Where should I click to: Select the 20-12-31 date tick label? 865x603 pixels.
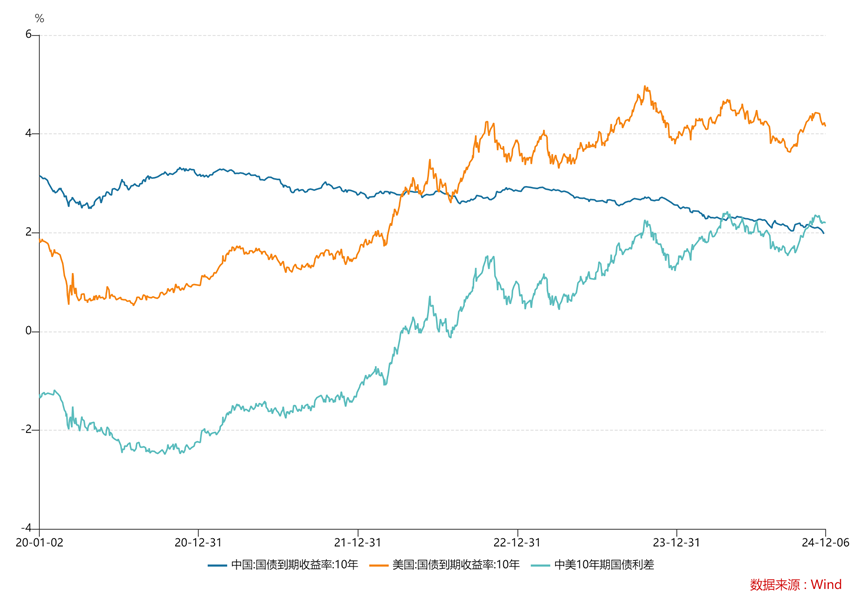point(198,542)
